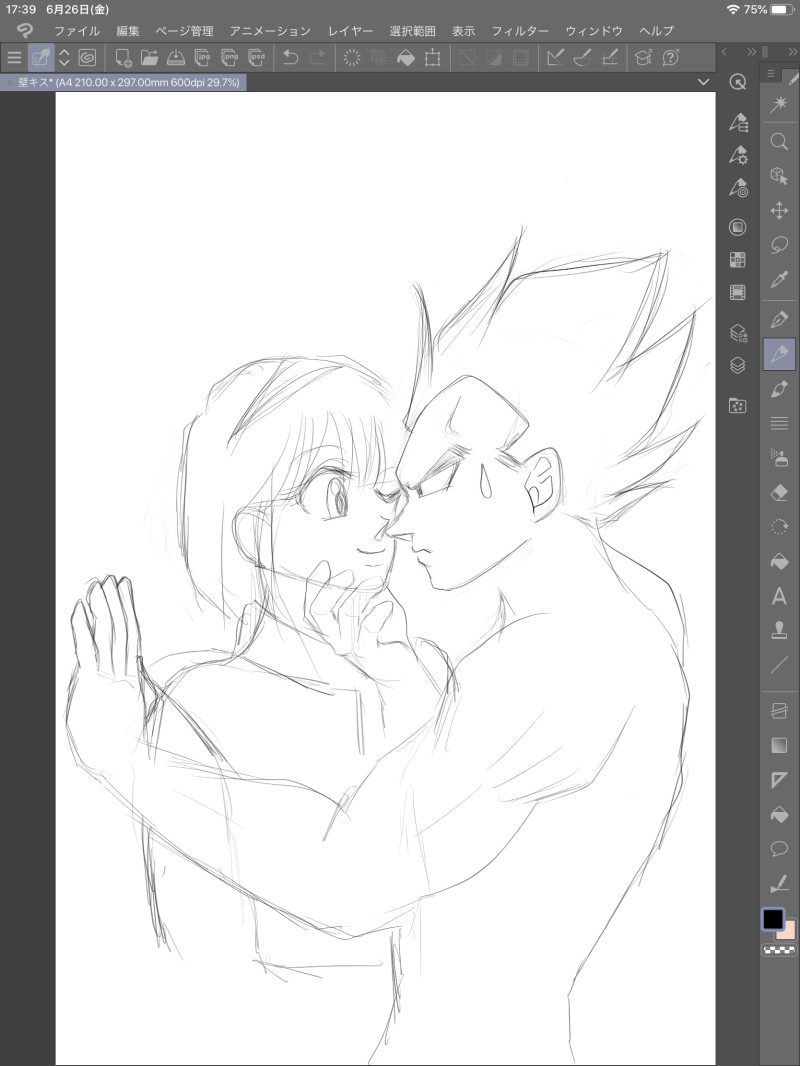Toggle Snap to Special Ruler
The height and width of the screenshot is (1066, 800).
pyautogui.click(x=582, y=58)
